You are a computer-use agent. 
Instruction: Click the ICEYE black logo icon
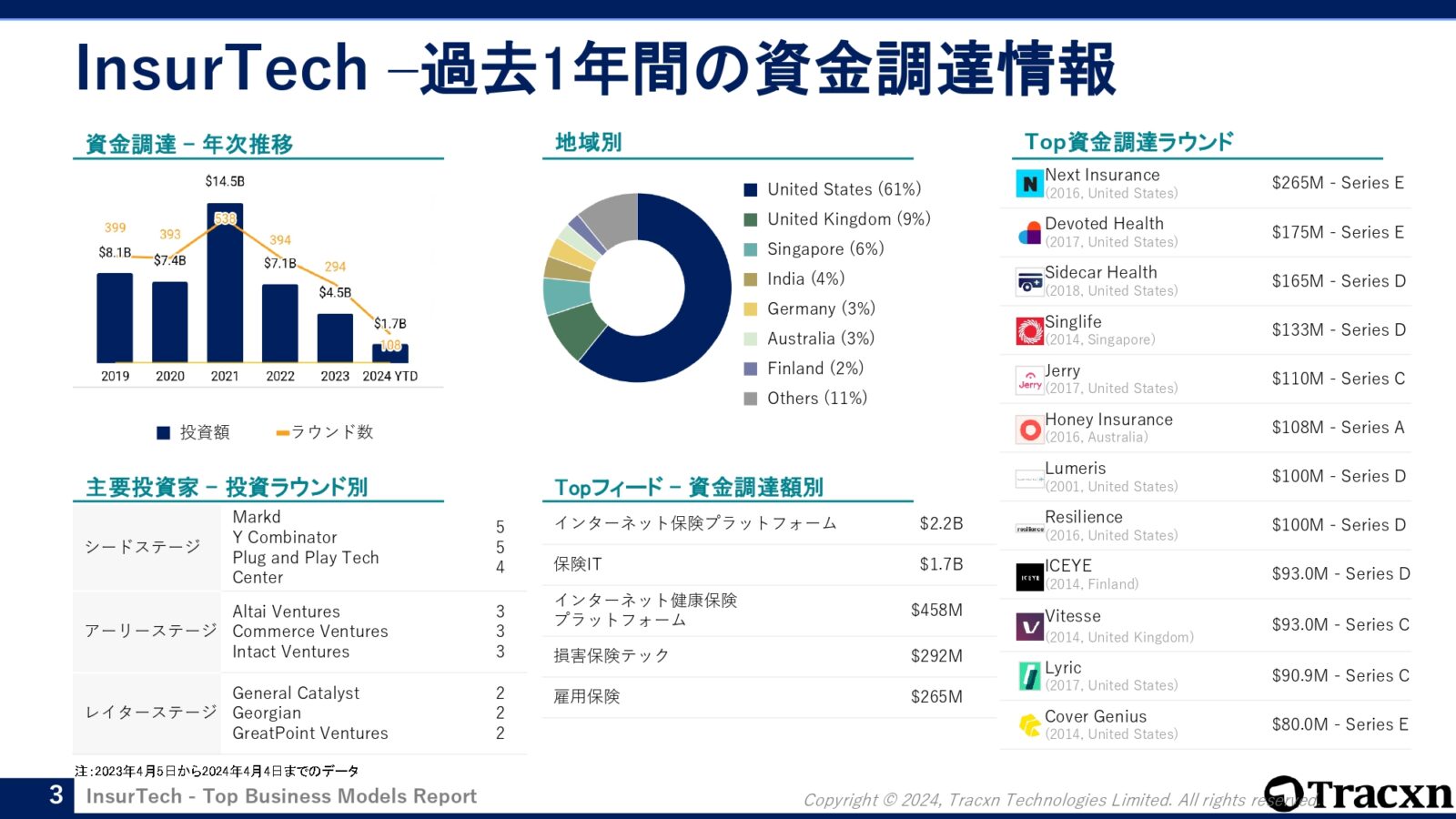1030,577
